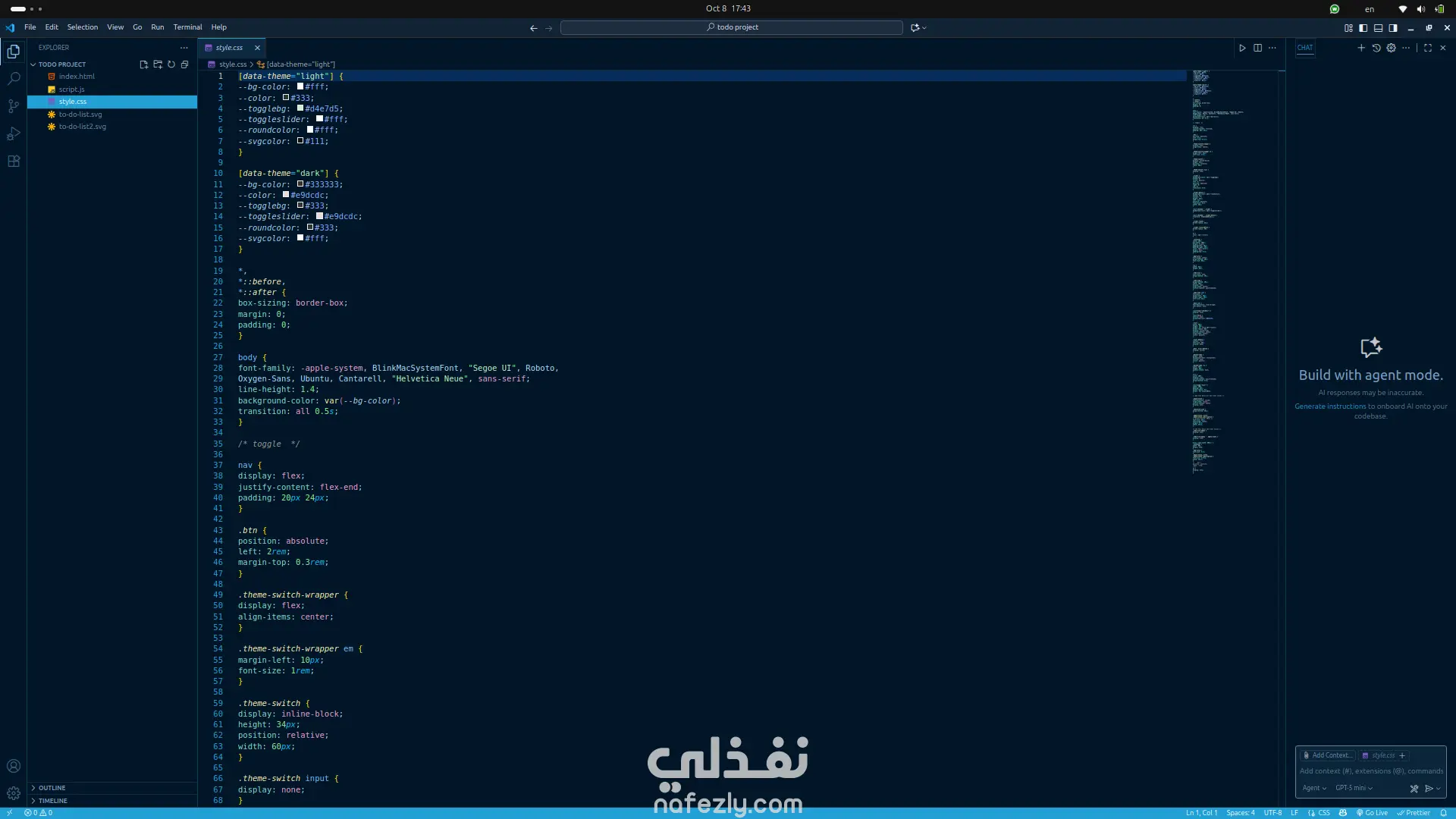Viewport: 1456px width, 819px height.
Task: Expand the OUTLINE section
Action: [52, 788]
